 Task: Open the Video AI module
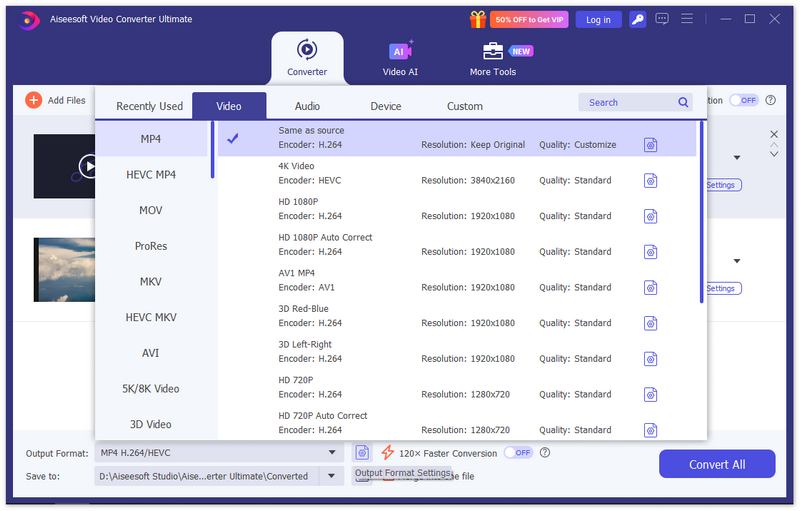tap(400, 58)
